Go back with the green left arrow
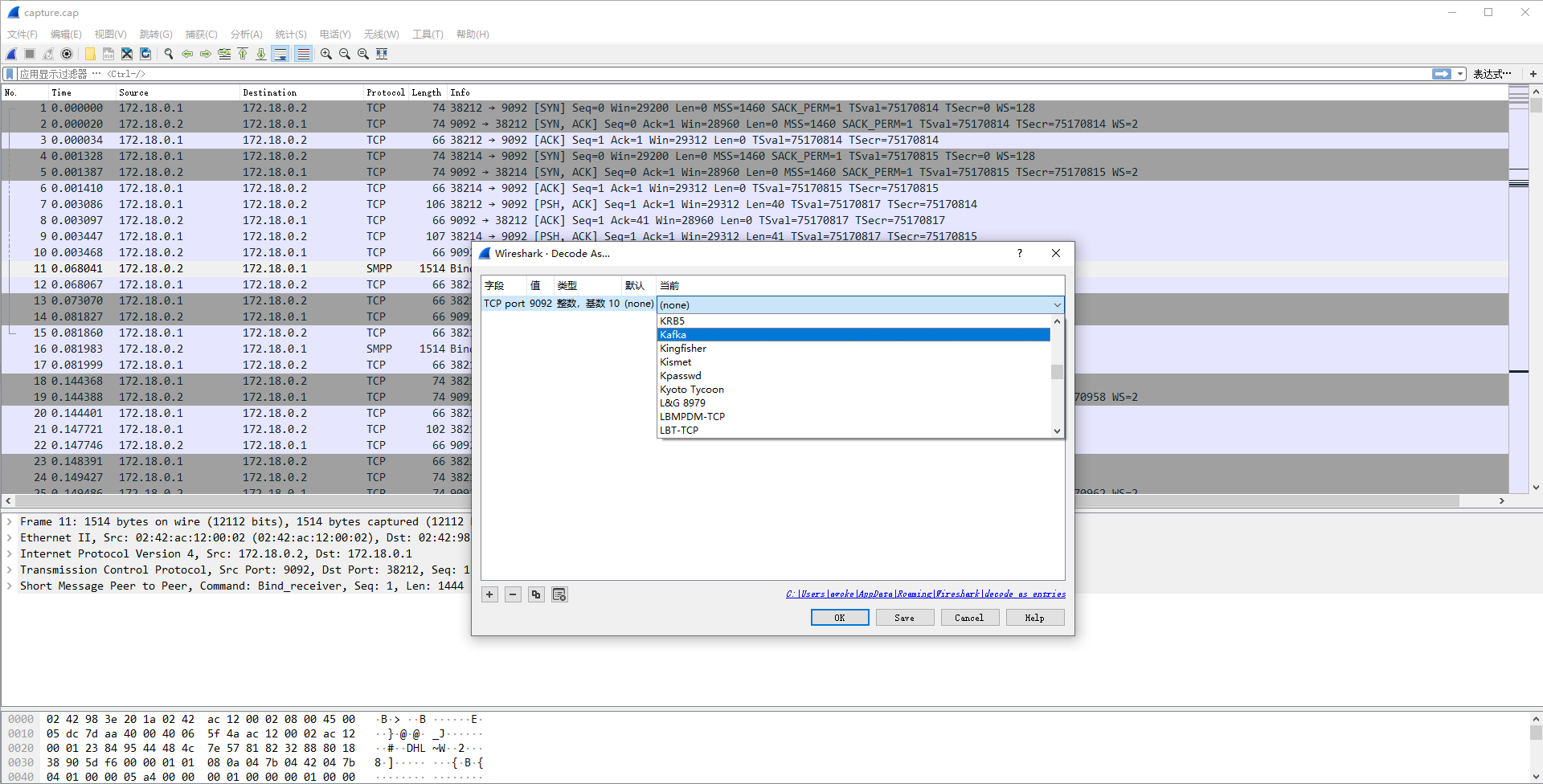The width and height of the screenshot is (1543, 784). point(187,54)
